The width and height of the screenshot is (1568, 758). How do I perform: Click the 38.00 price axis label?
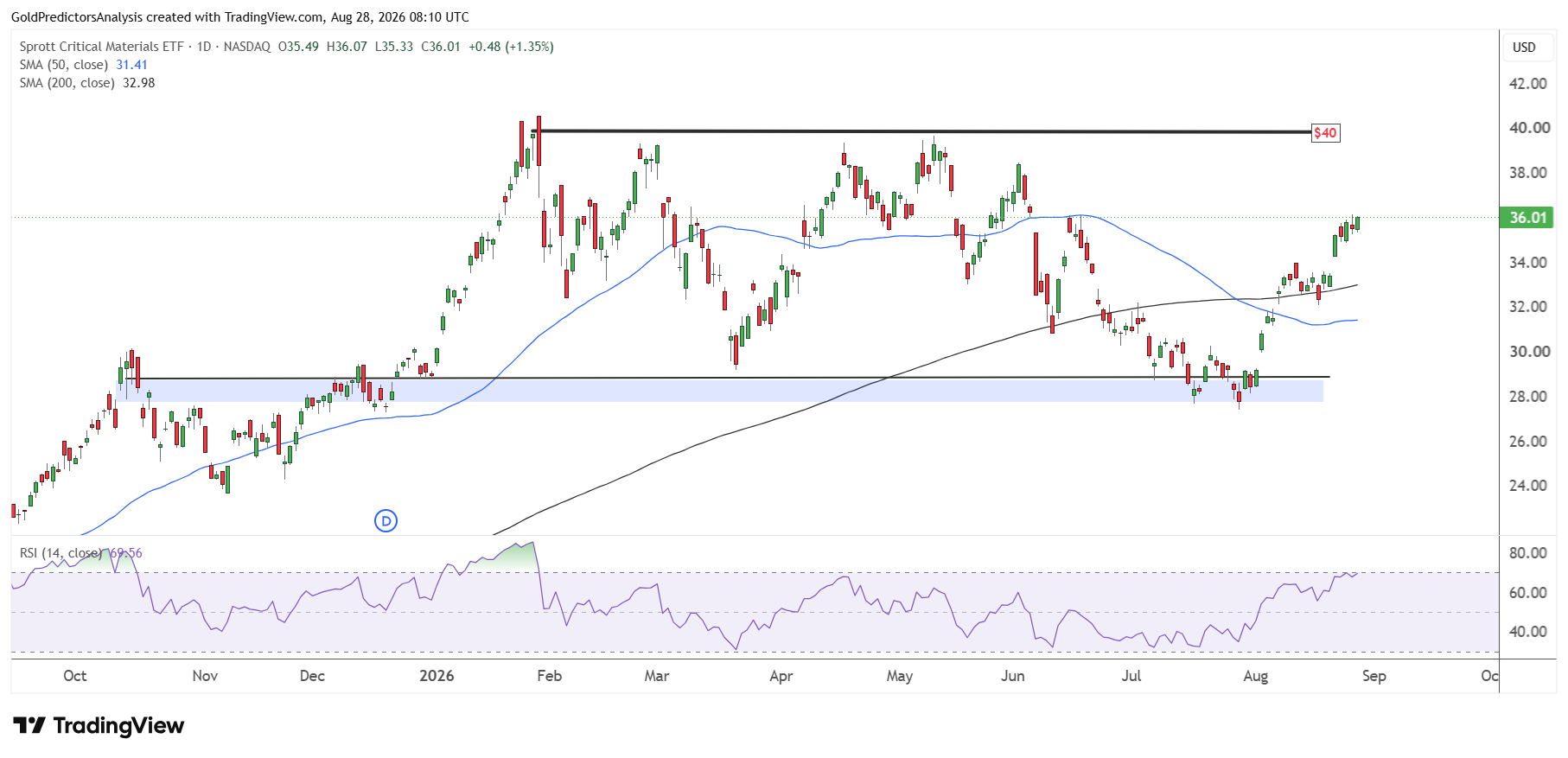click(1527, 173)
